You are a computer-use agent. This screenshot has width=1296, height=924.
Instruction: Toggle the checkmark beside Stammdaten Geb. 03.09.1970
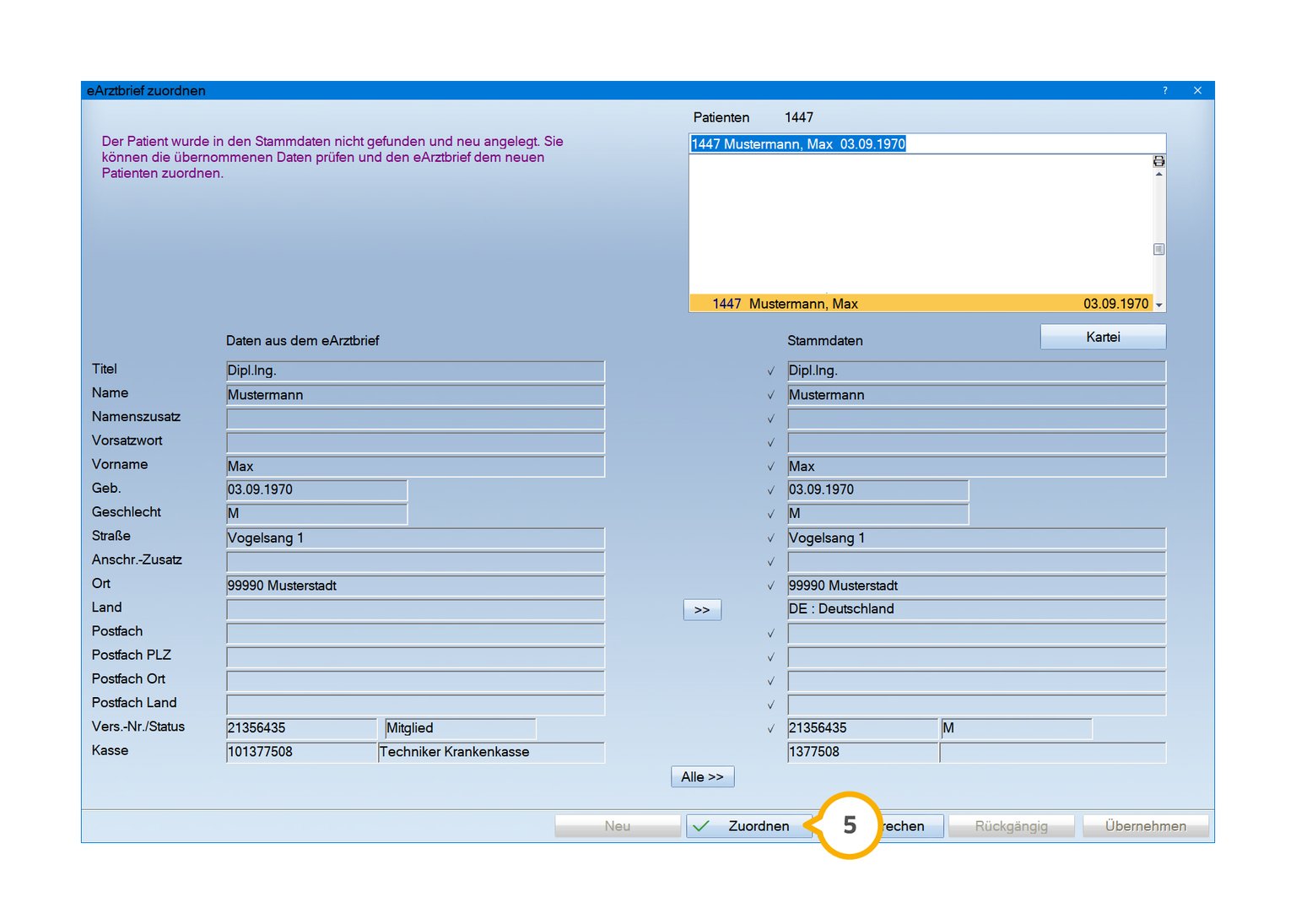(x=770, y=490)
